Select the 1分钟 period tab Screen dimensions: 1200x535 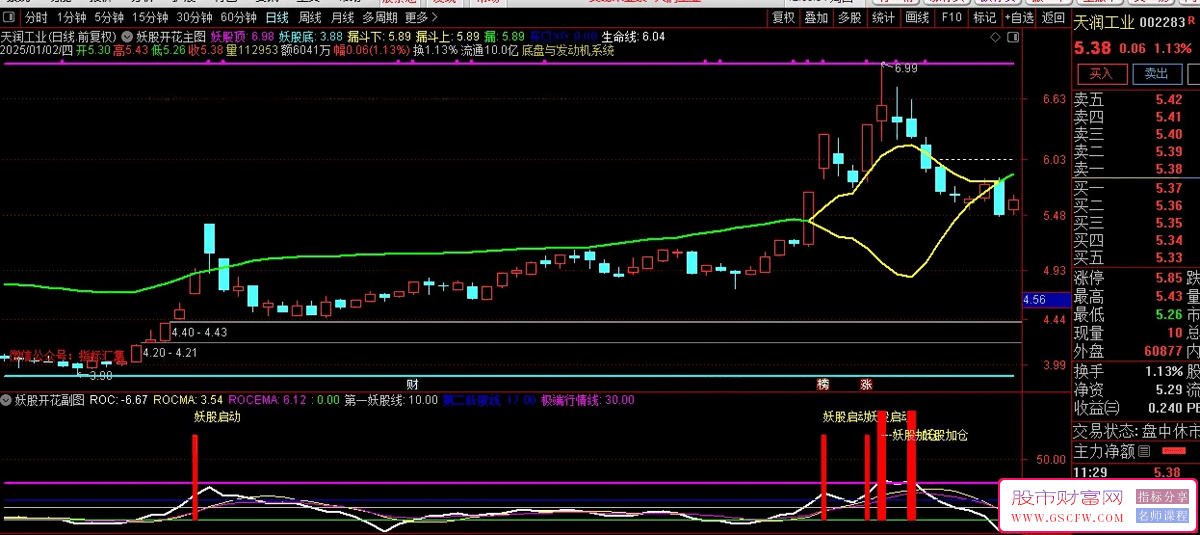coord(71,17)
